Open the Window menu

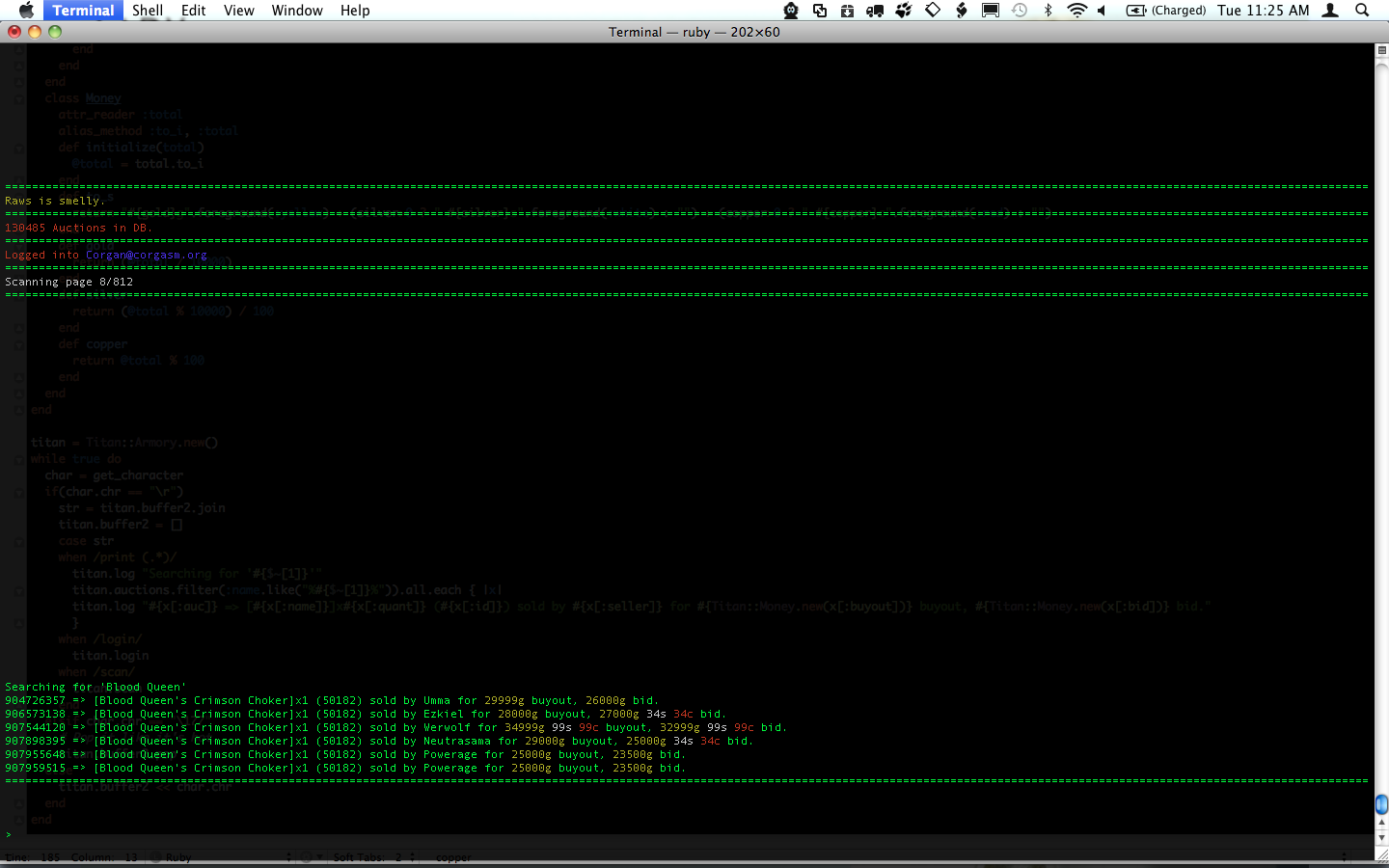coord(297,10)
